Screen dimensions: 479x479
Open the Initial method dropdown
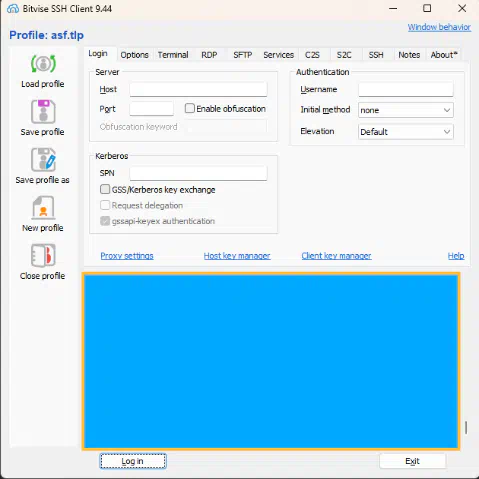(406, 110)
